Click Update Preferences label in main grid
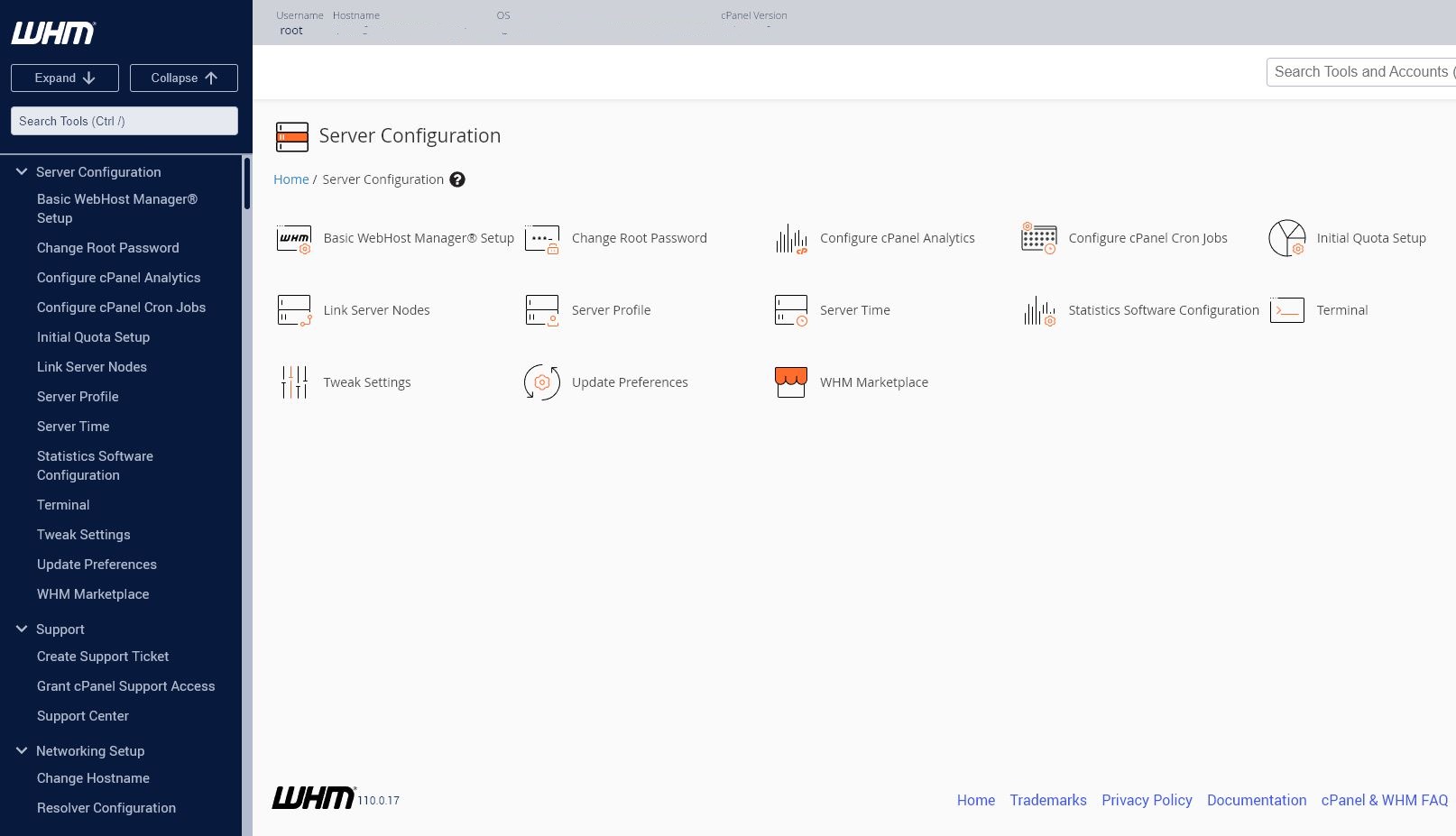The width and height of the screenshot is (1456, 836). click(x=630, y=382)
